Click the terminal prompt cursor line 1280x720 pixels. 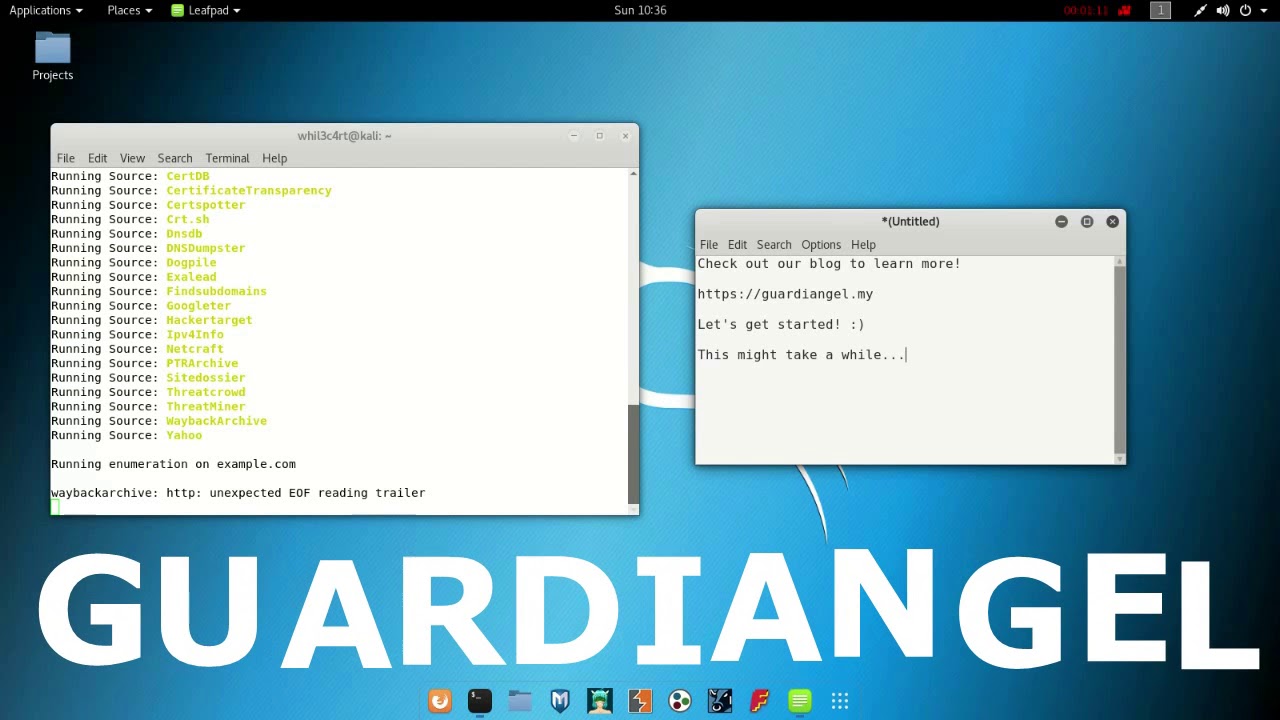[56, 507]
